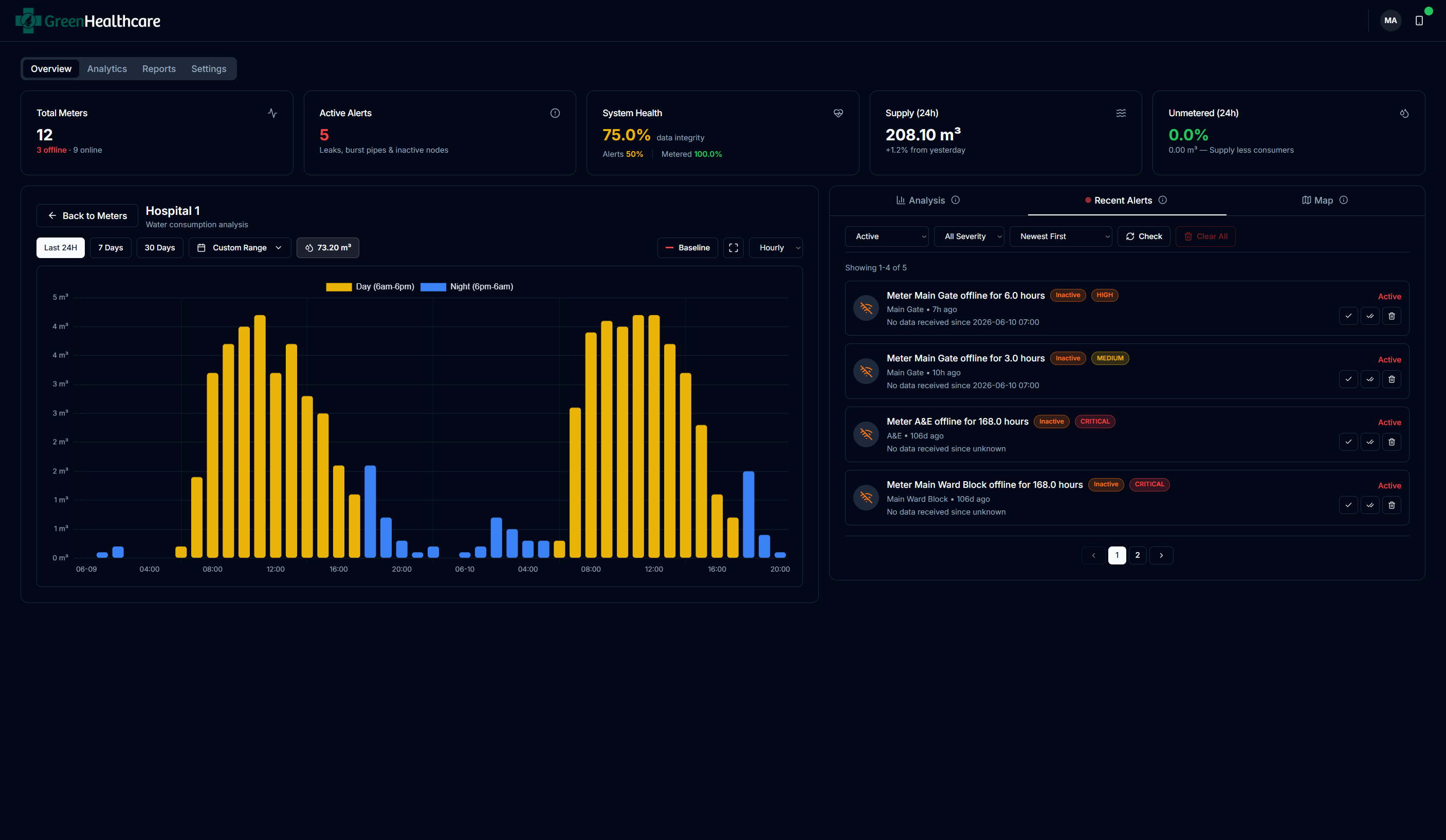Select the 7 Days time range

point(111,248)
